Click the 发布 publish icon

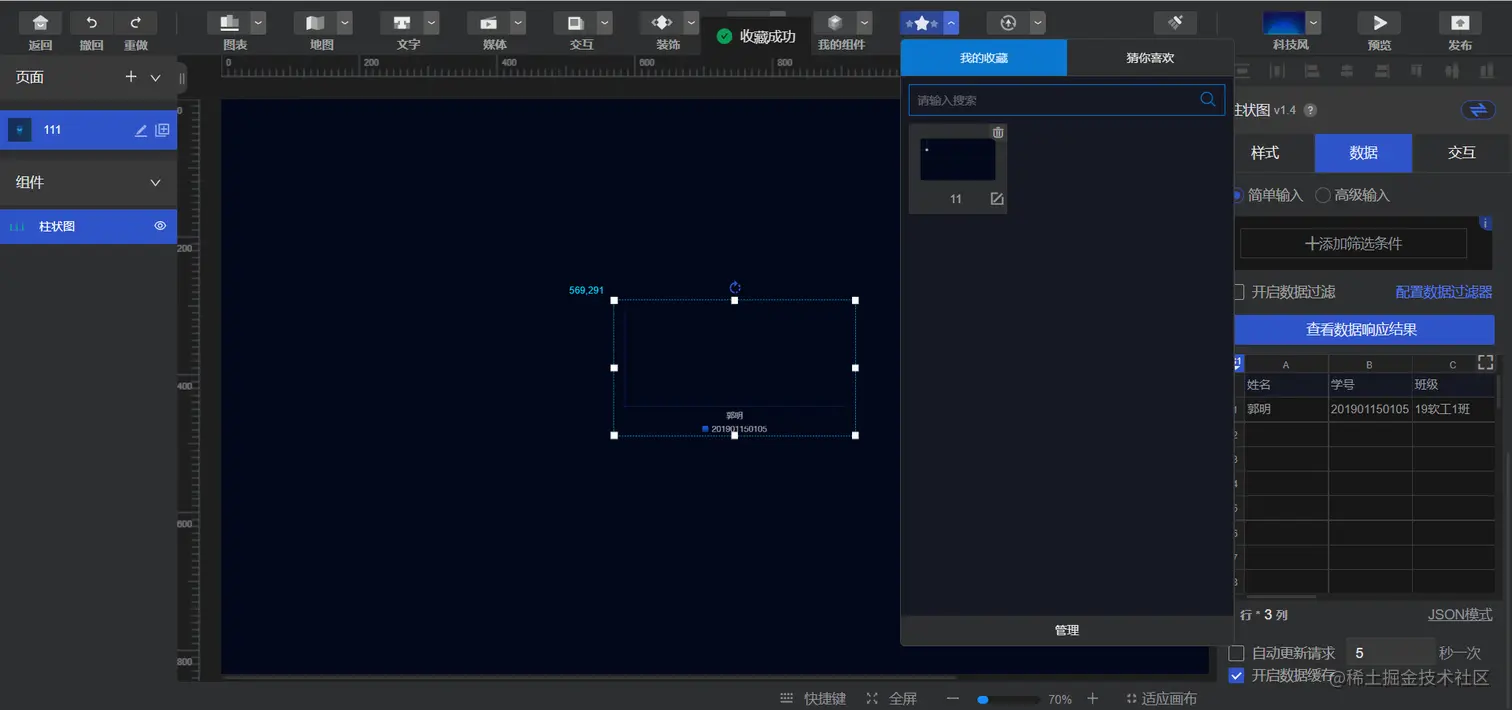[x=1460, y=23]
